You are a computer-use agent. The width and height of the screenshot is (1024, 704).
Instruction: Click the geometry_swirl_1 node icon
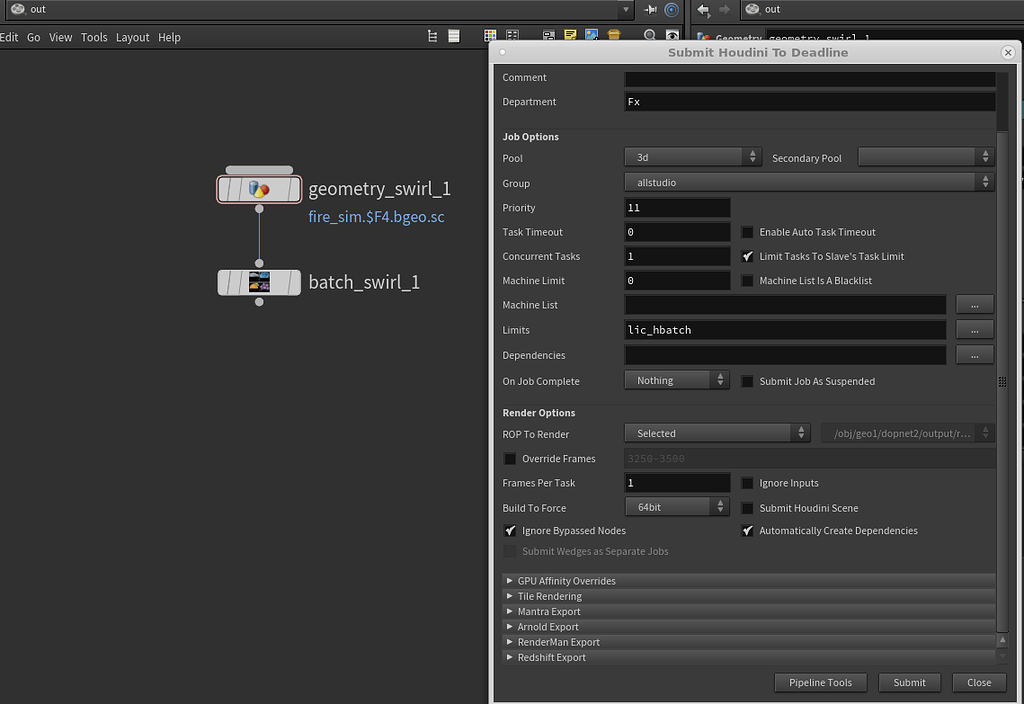tap(259, 189)
